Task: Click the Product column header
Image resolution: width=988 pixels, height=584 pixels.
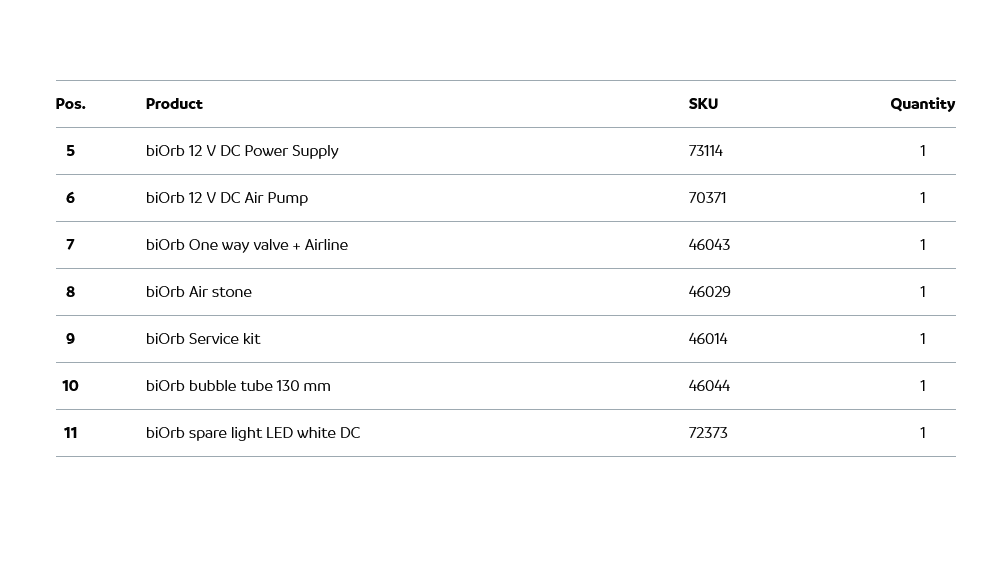Action: [174, 104]
